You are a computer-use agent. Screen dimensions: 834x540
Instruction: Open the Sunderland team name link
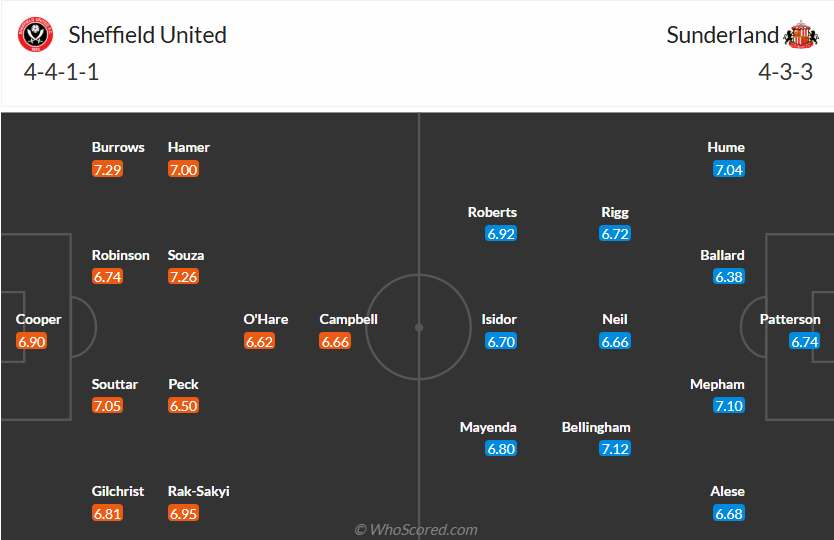[722, 35]
